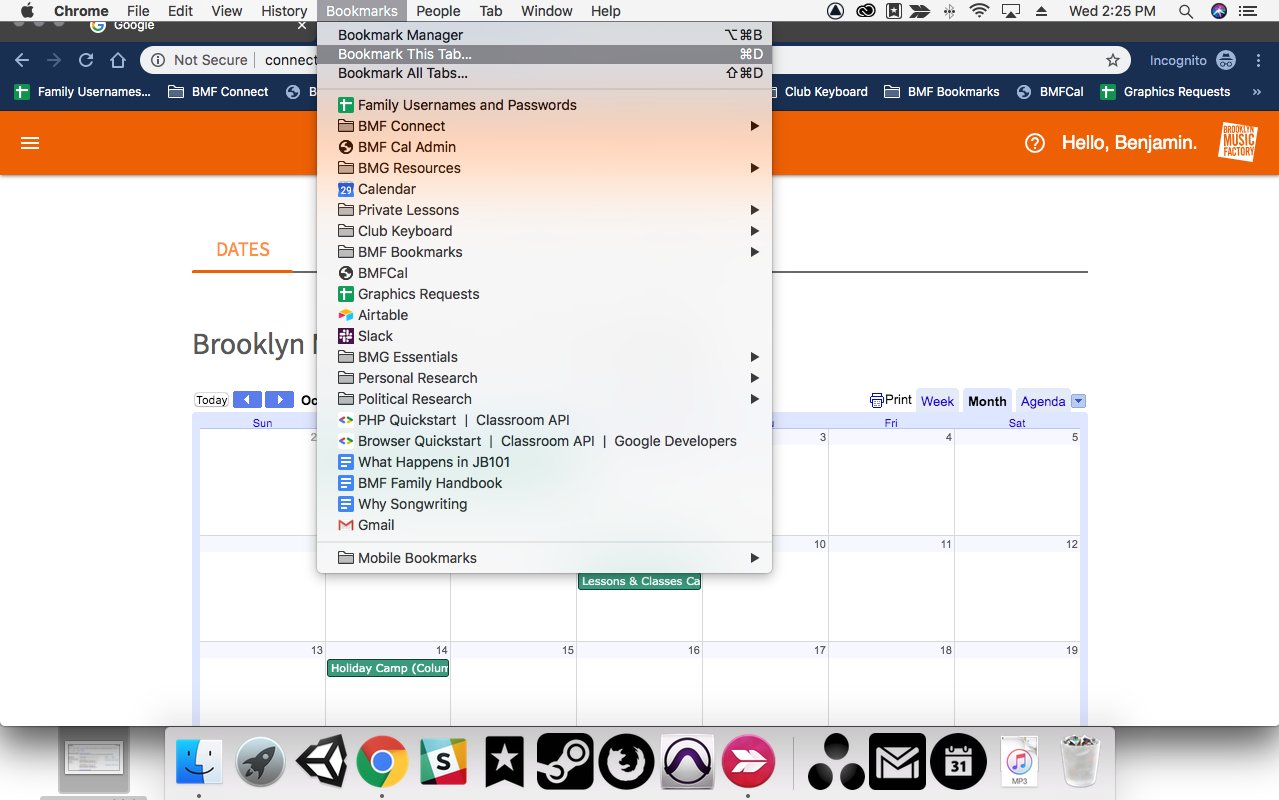Open the Trash in the dock

click(x=1079, y=762)
